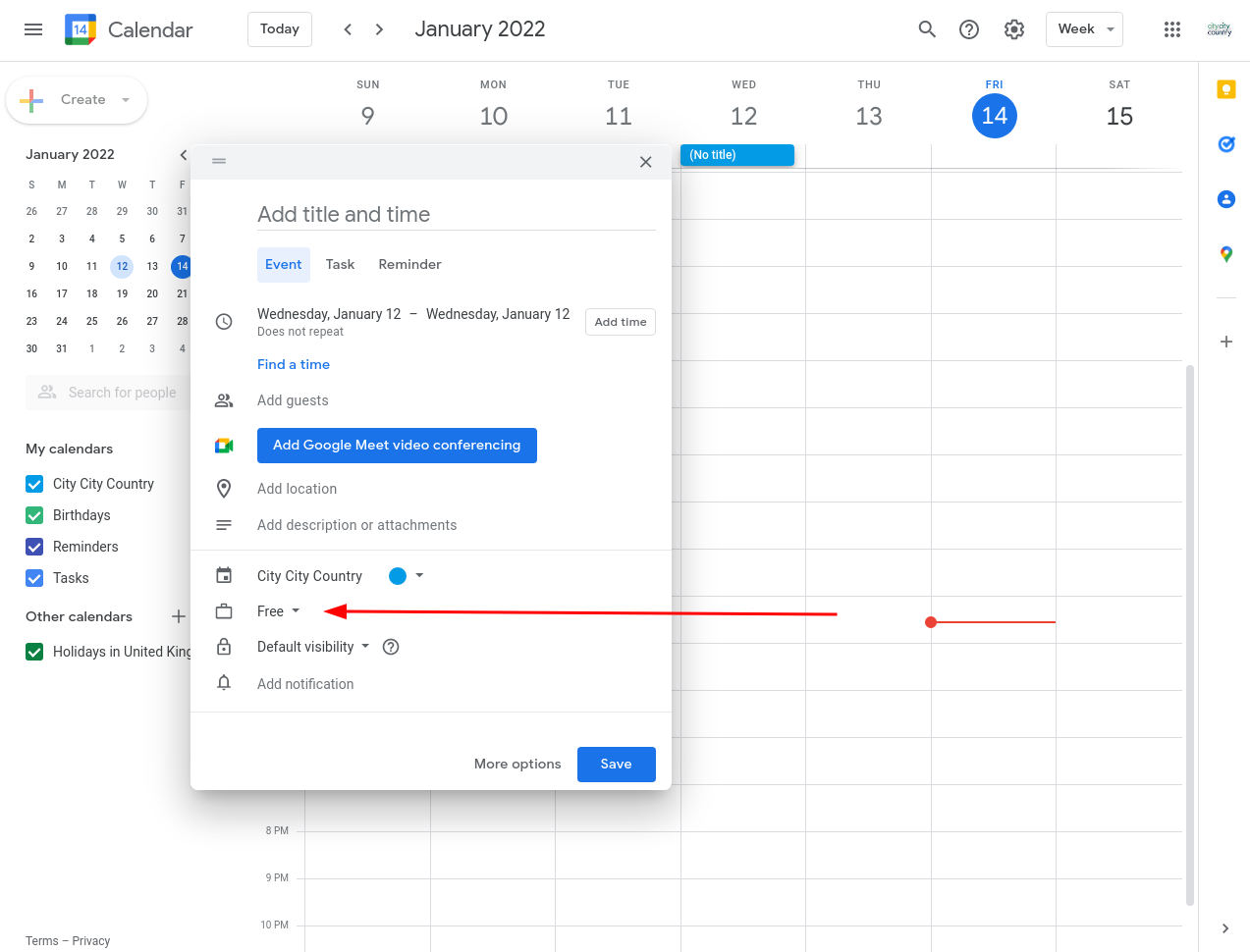Add other calendars plus icon
The height and width of the screenshot is (952, 1250).
179,616
